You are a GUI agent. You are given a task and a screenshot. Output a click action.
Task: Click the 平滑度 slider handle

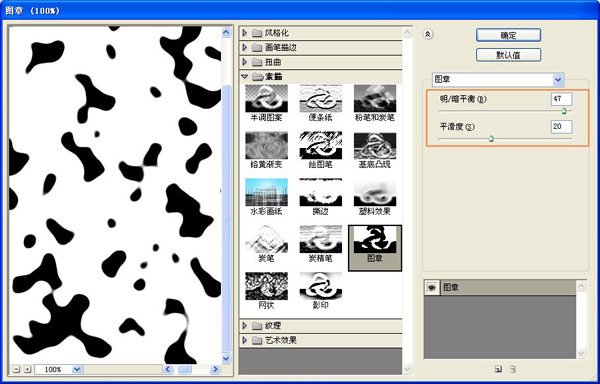[x=491, y=139]
